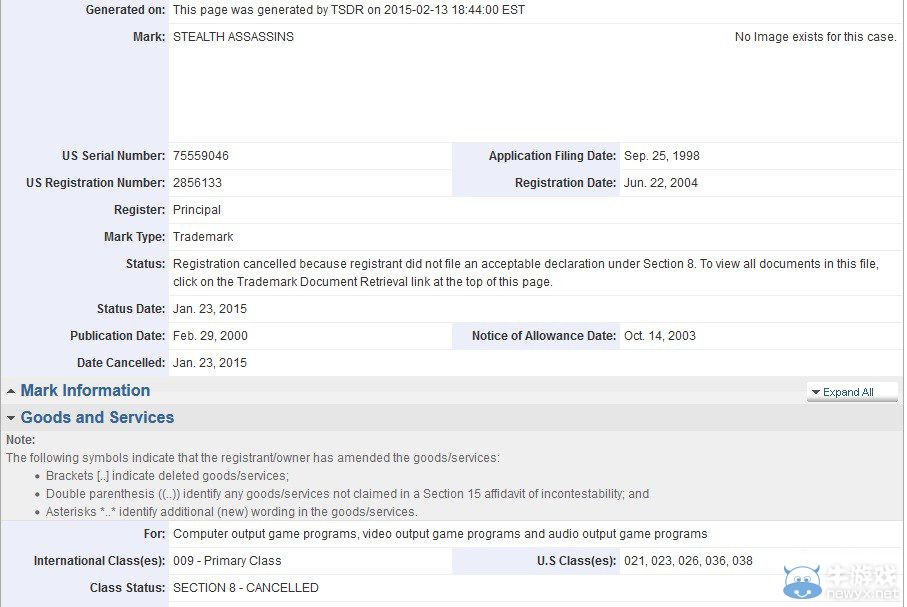This screenshot has width=907, height=607.
Task: Select the Status Date Jan. 23, 2015
Action: [x=210, y=308]
